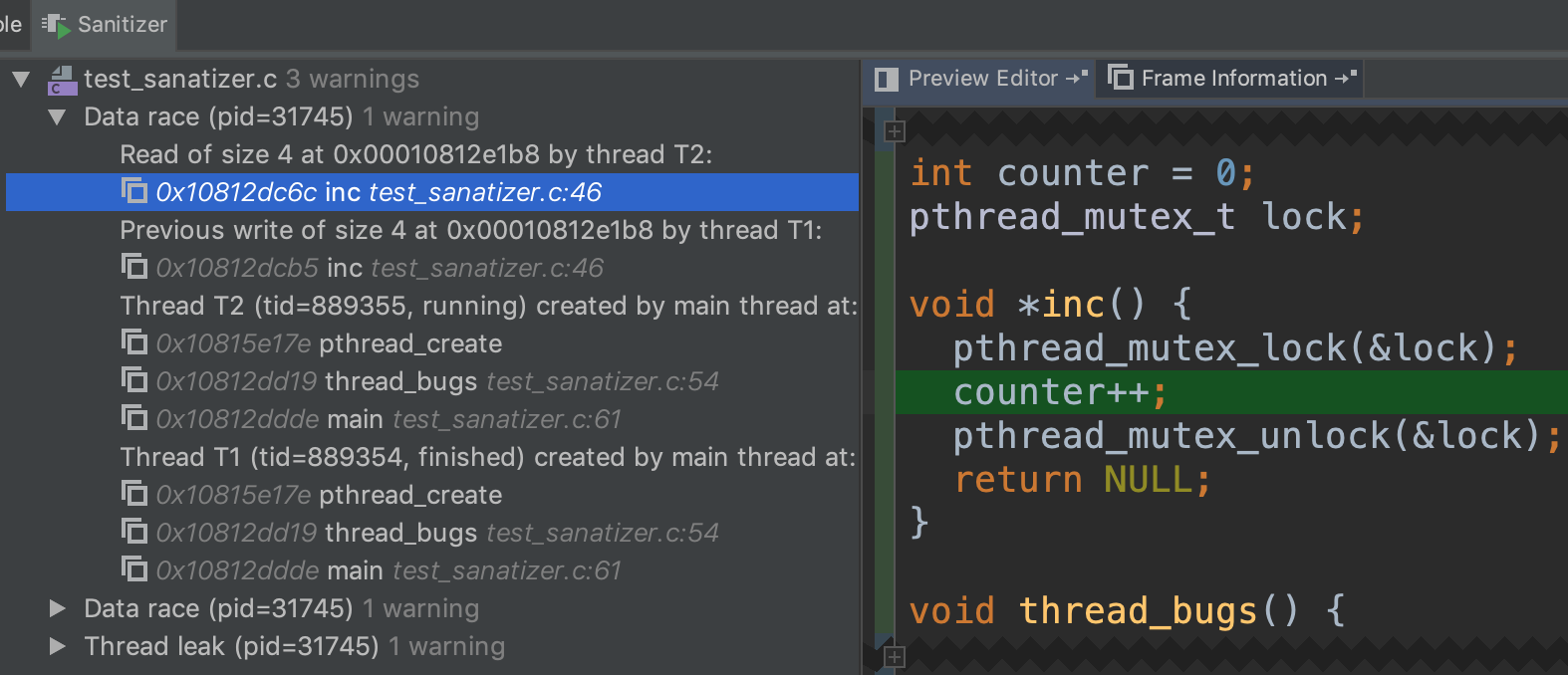The width and height of the screenshot is (1568, 675).
Task: Click the highlighted counter++ line
Action: 1058,392
